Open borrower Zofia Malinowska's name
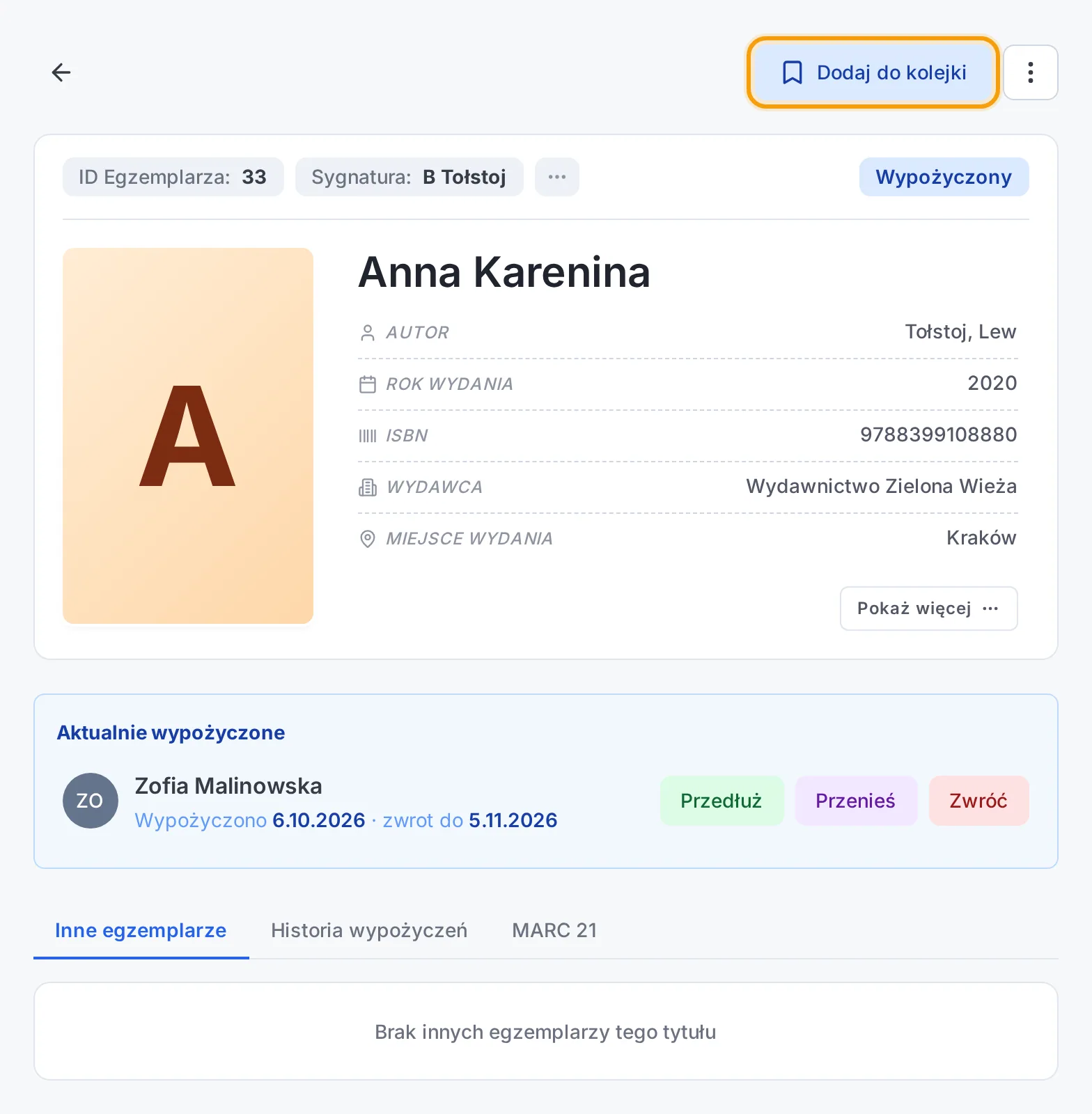This screenshot has width=1092, height=1114. (228, 786)
